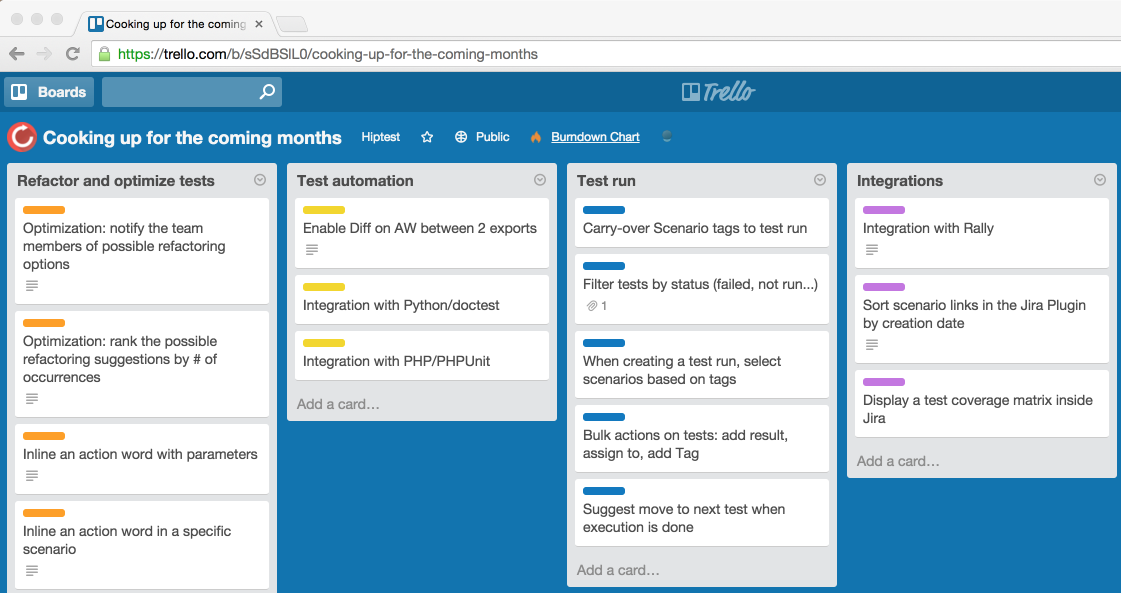Open card 'Integration with PHP/PHPUnit'

[x=422, y=356]
